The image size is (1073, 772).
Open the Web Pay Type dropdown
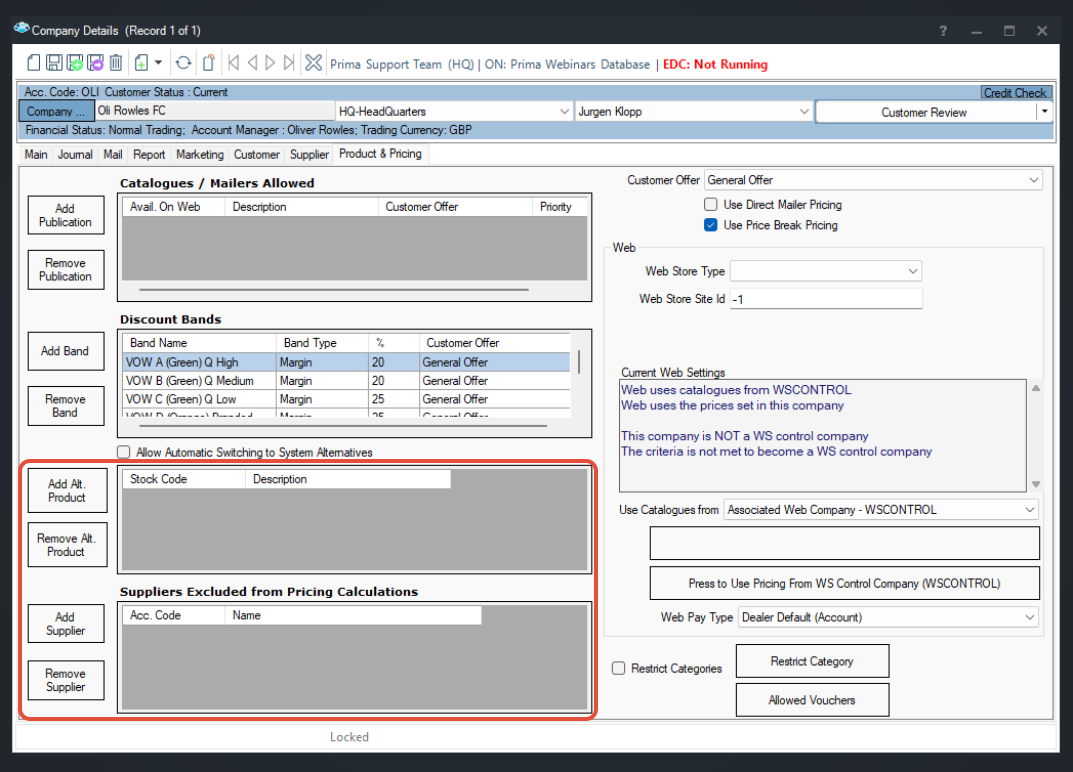coord(1029,617)
